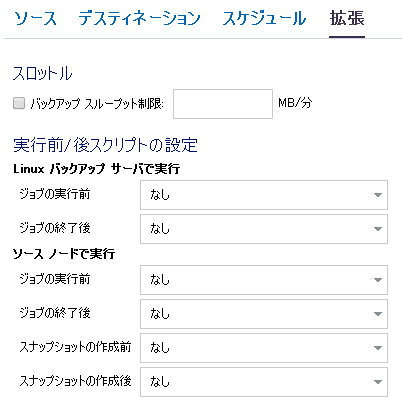Click the バックアップ スループット制限 label text
Image resolution: width=402 pixels, height=407 pixels.
(x=97, y=104)
